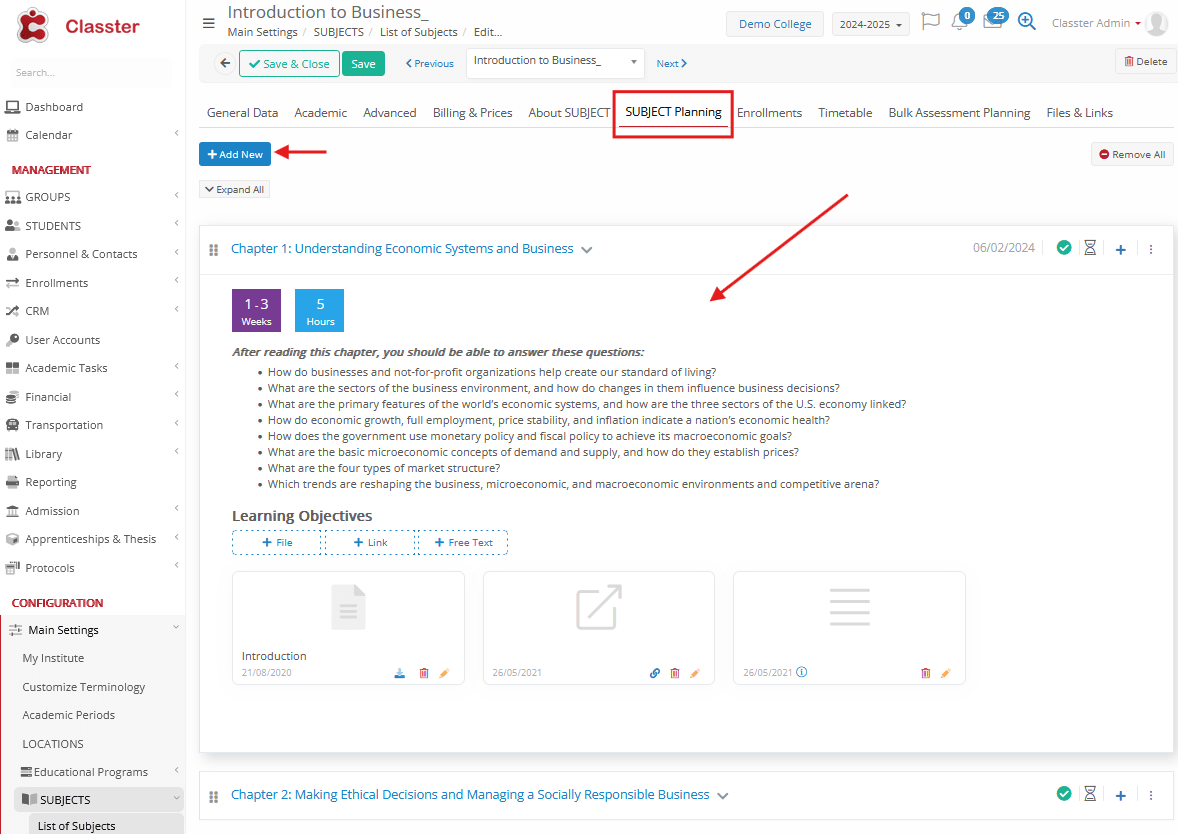Viewport: 1178px width, 834px height.
Task: Open the Billing & Prices tab
Action: pyautogui.click(x=472, y=113)
